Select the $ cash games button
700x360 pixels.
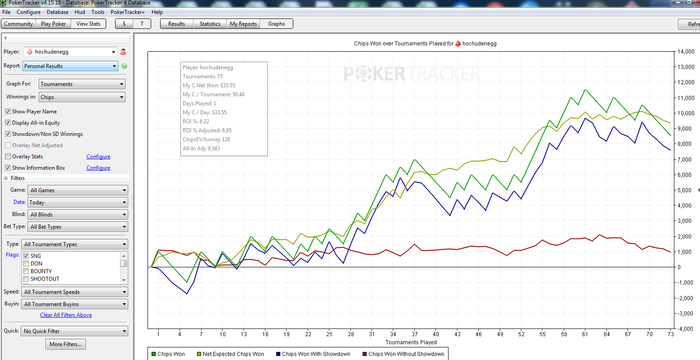tap(124, 24)
